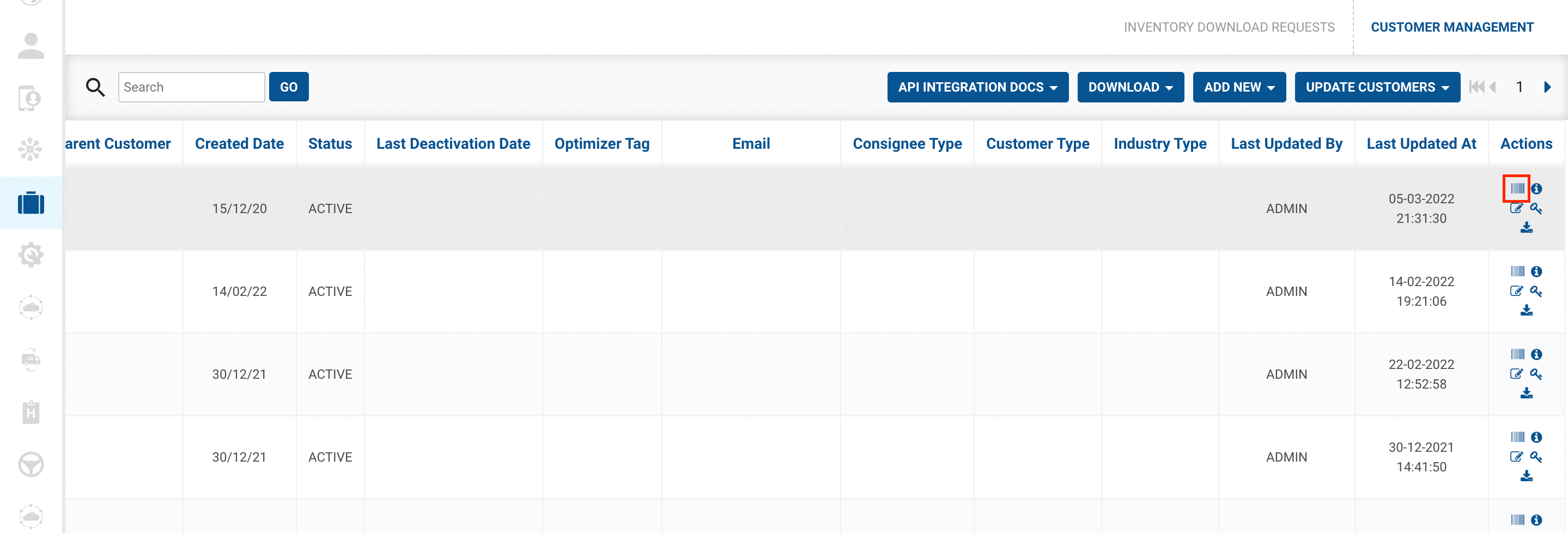
Task: Open the steering wheel icon in sidebar
Action: click(31, 465)
